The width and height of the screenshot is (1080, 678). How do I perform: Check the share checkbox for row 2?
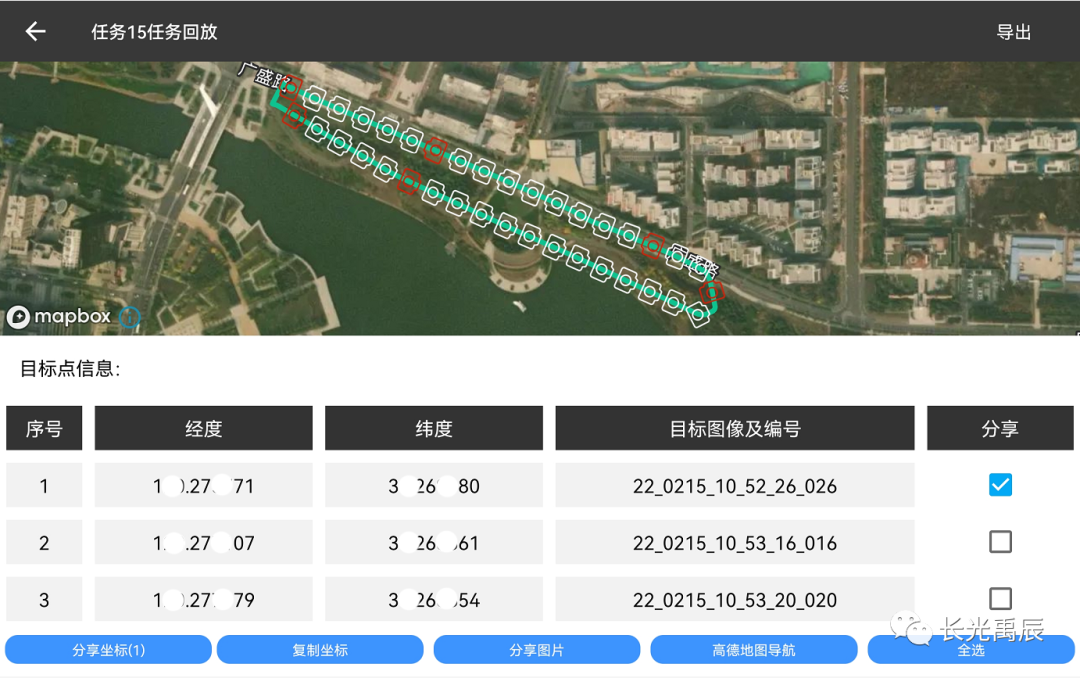[x=1000, y=542]
